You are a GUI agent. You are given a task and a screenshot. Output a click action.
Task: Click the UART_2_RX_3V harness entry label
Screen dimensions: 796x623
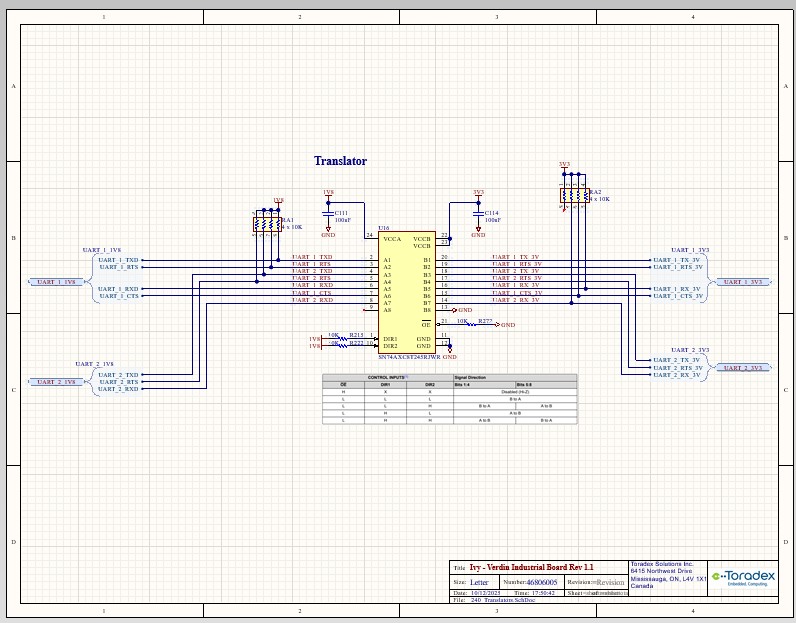pyautogui.click(x=676, y=375)
